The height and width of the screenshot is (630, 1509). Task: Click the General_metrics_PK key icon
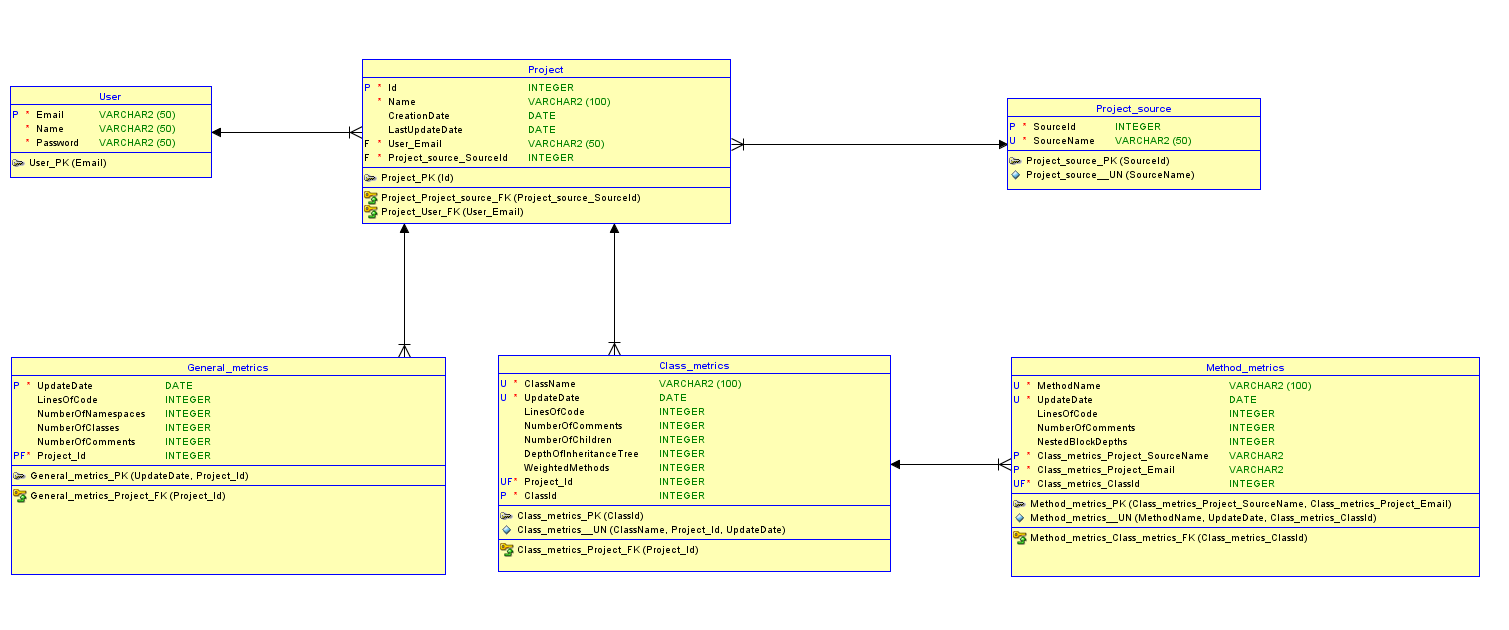[19, 476]
